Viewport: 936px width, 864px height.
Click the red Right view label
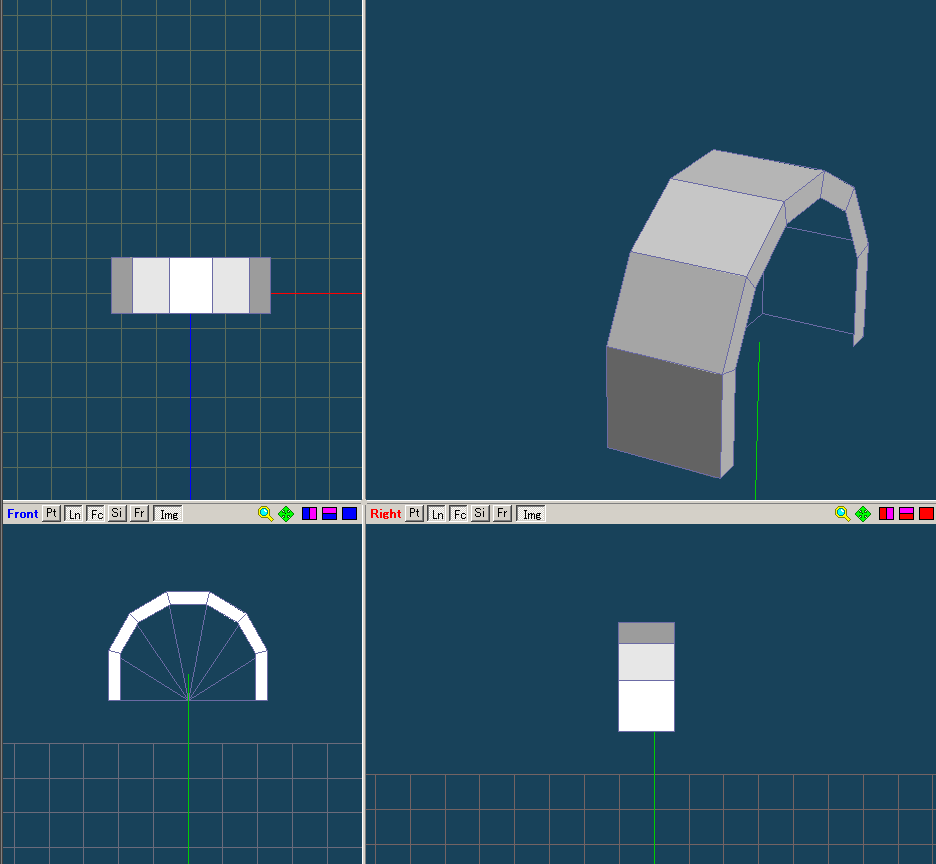pyautogui.click(x=385, y=514)
